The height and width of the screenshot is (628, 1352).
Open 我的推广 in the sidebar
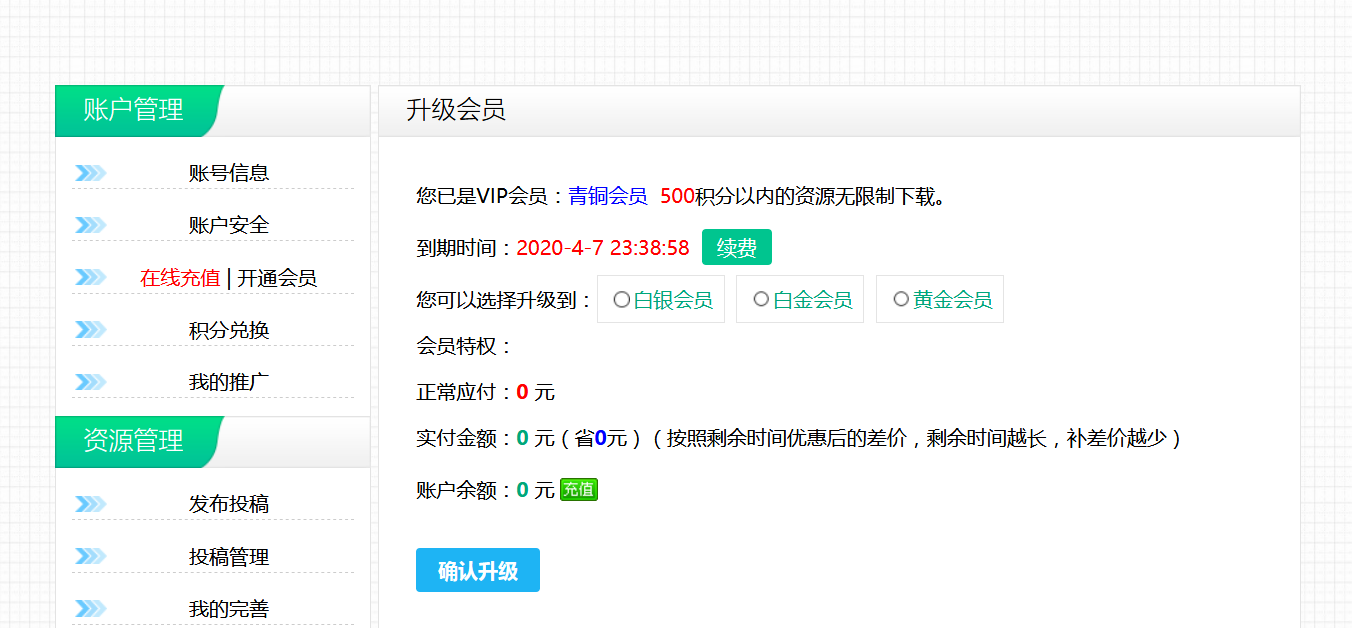pos(229,382)
